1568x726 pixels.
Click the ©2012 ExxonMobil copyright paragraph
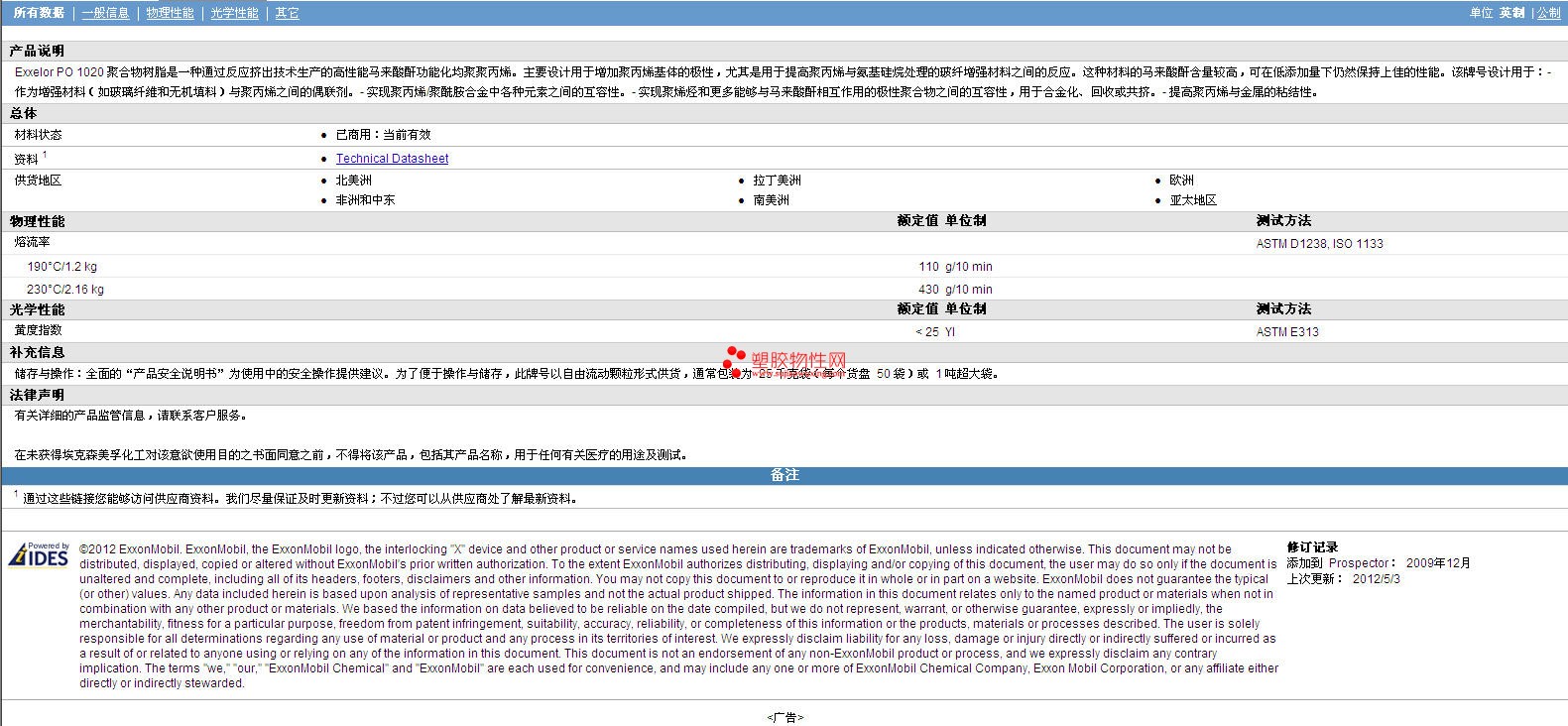point(679,616)
